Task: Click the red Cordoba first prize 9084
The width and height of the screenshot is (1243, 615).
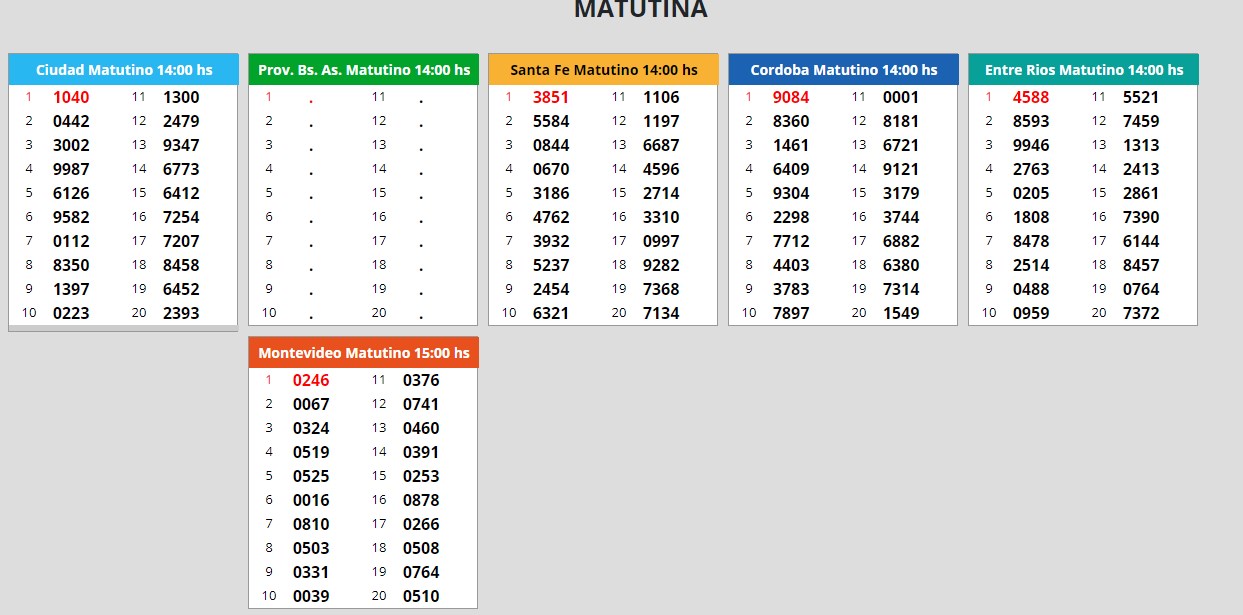Action: (791, 98)
